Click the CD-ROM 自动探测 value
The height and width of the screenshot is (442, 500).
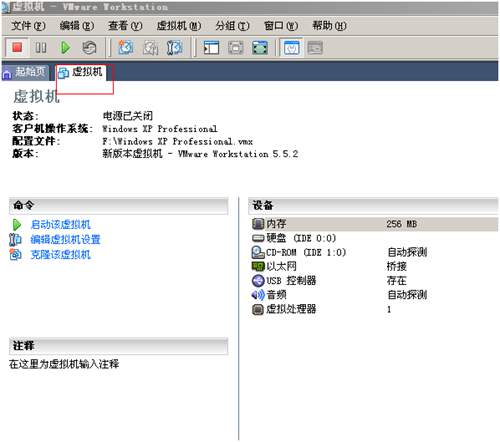click(x=407, y=252)
